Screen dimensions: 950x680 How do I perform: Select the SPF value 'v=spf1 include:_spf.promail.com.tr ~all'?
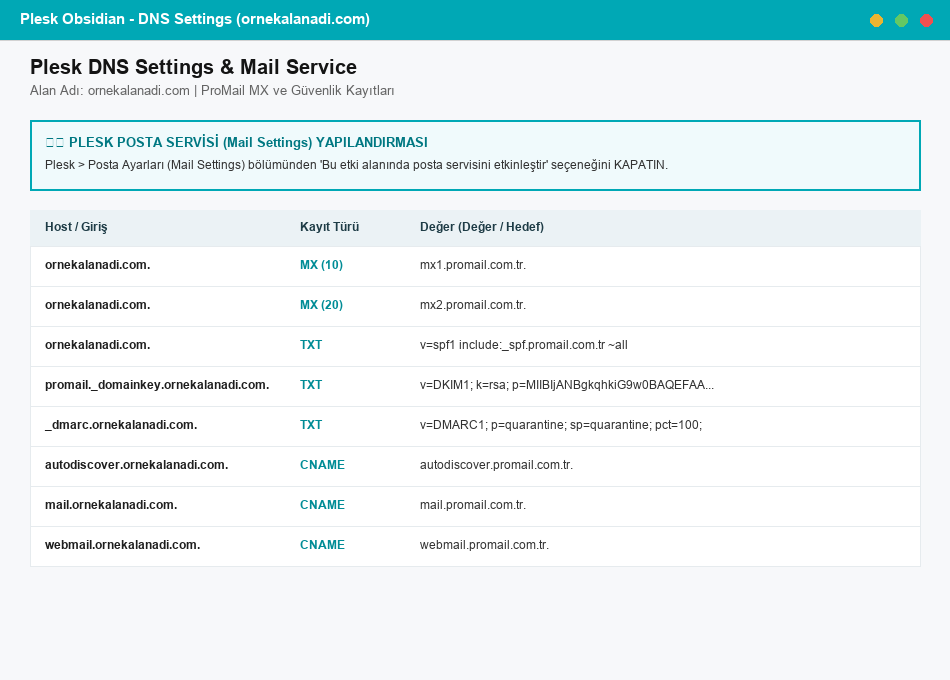pos(523,345)
